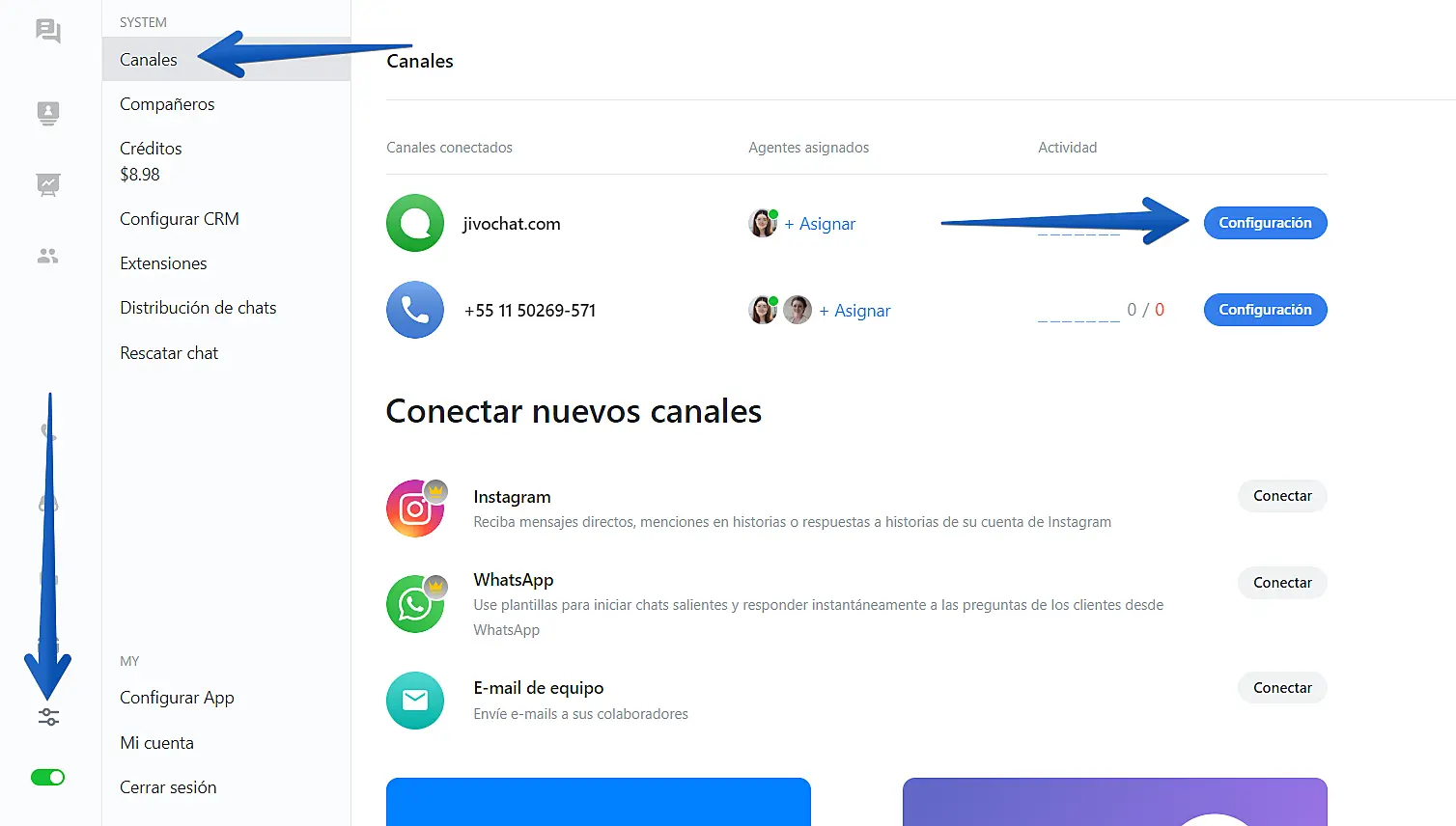The image size is (1456, 826).
Task: Click the Conectar nuevos canales heading
Action: click(574, 411)
